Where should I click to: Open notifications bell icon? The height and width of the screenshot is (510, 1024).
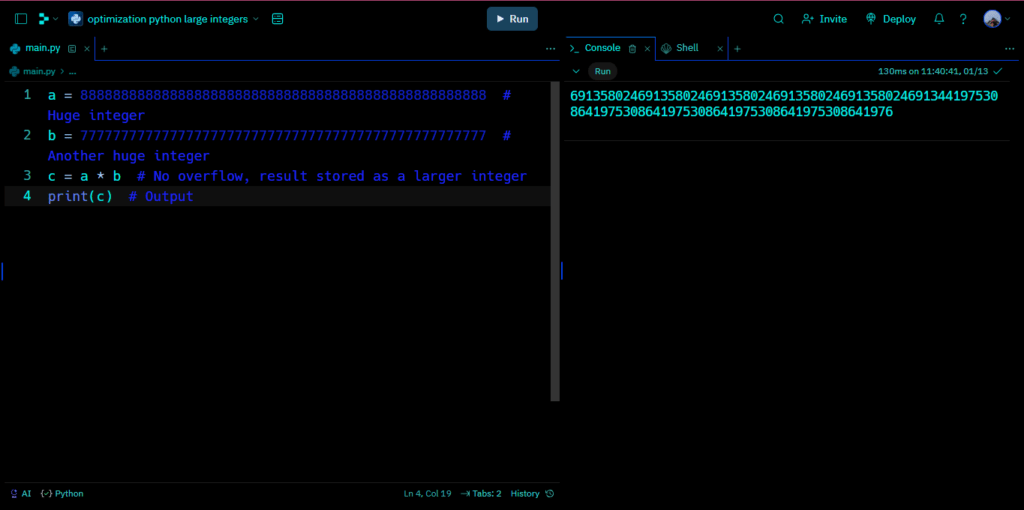point(939,19)
